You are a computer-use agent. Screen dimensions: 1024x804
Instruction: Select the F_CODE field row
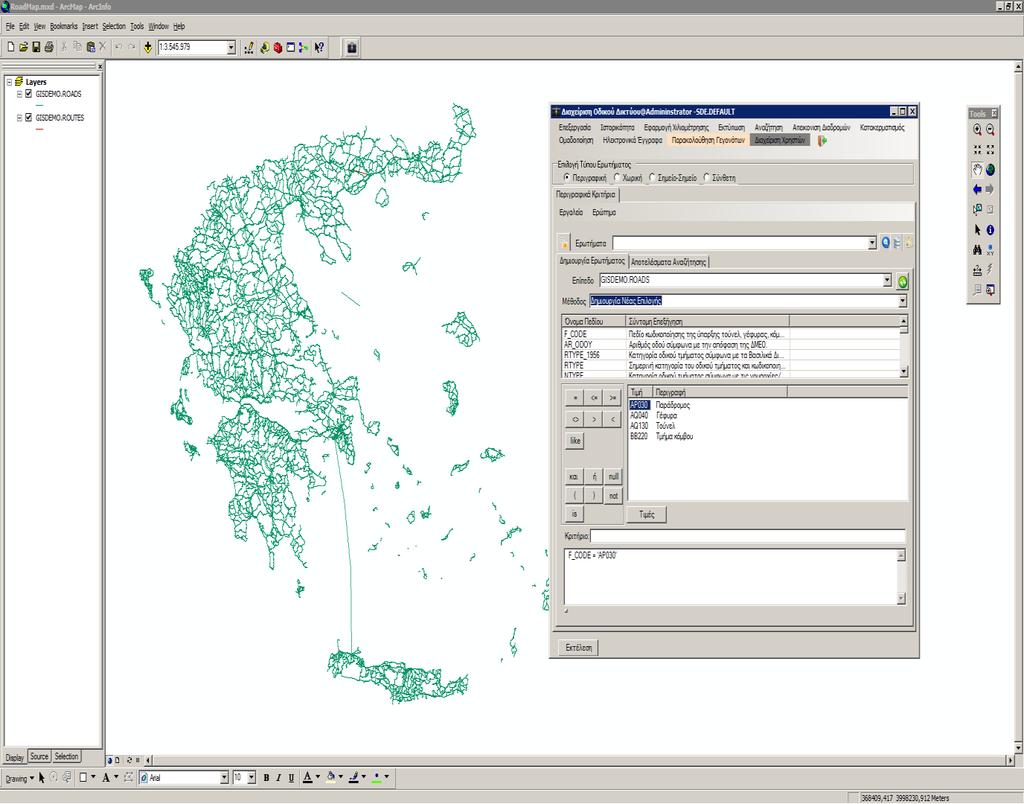[x=675, y=334]
